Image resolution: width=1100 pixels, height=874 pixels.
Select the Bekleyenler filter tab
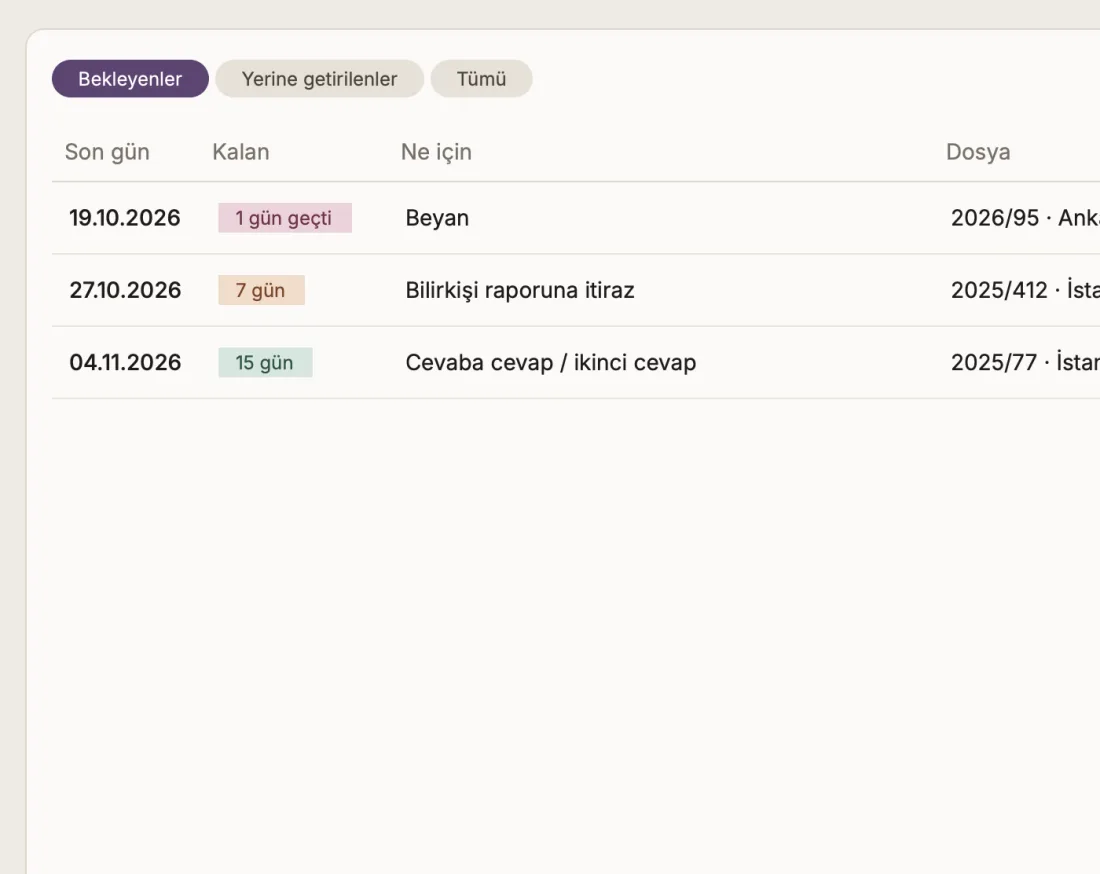coord(130,79)
